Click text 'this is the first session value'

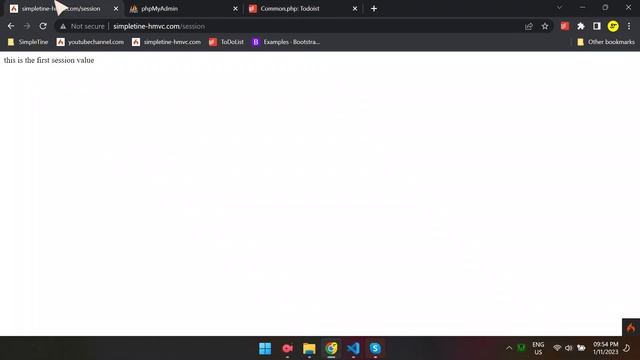(x=49, y=60)
